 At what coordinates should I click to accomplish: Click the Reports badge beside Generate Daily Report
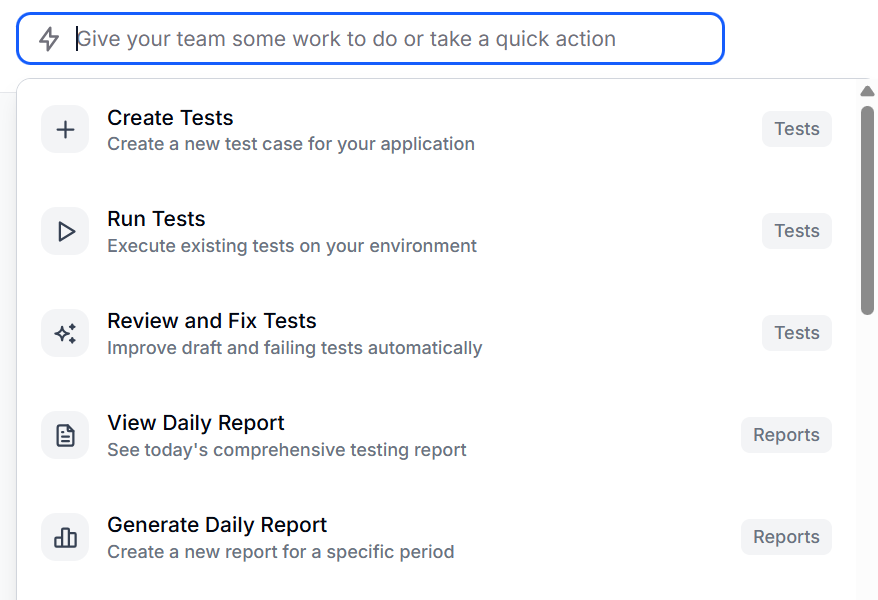click(x=786, y=537)
